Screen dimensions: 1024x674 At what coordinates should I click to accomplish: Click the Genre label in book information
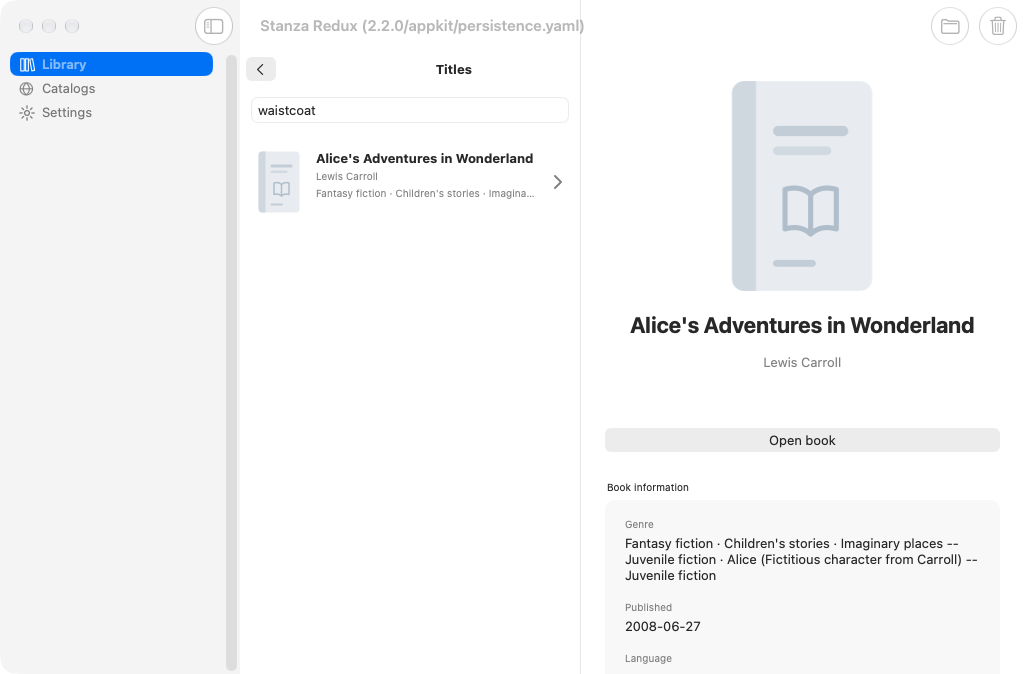(x=639, y=524)
